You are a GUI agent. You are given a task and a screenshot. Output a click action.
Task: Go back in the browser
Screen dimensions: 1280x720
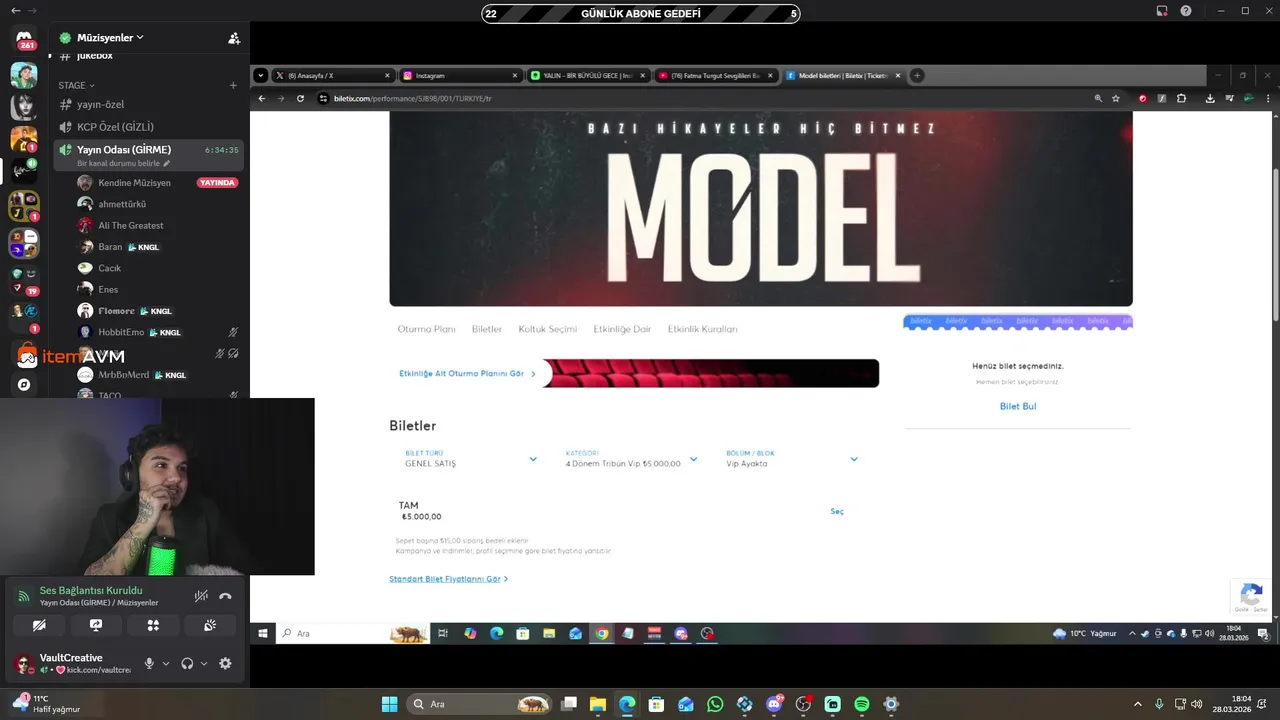pyautogui.click(x=262, y=98)
